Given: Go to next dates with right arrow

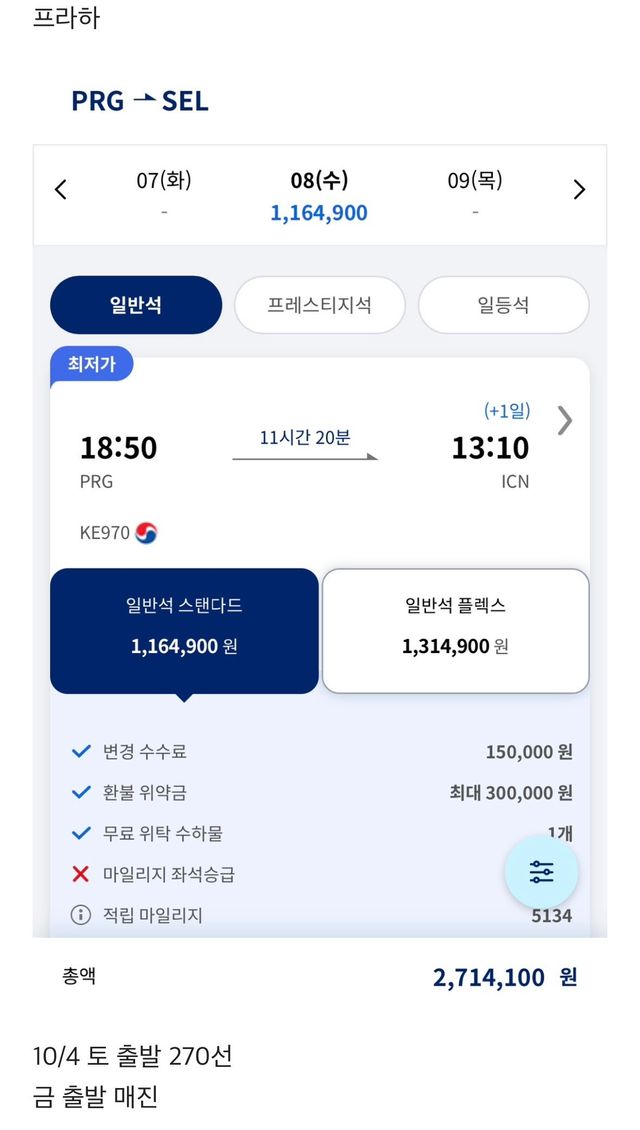Looking at the screenshot, I should pos(579,190).
